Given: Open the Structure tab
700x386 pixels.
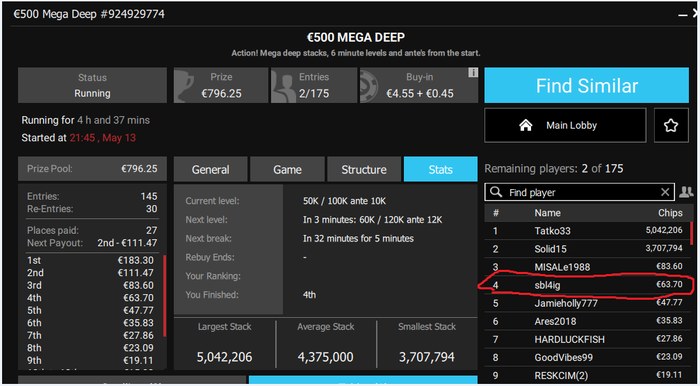Looking at the screenshot, I should 364,169.
